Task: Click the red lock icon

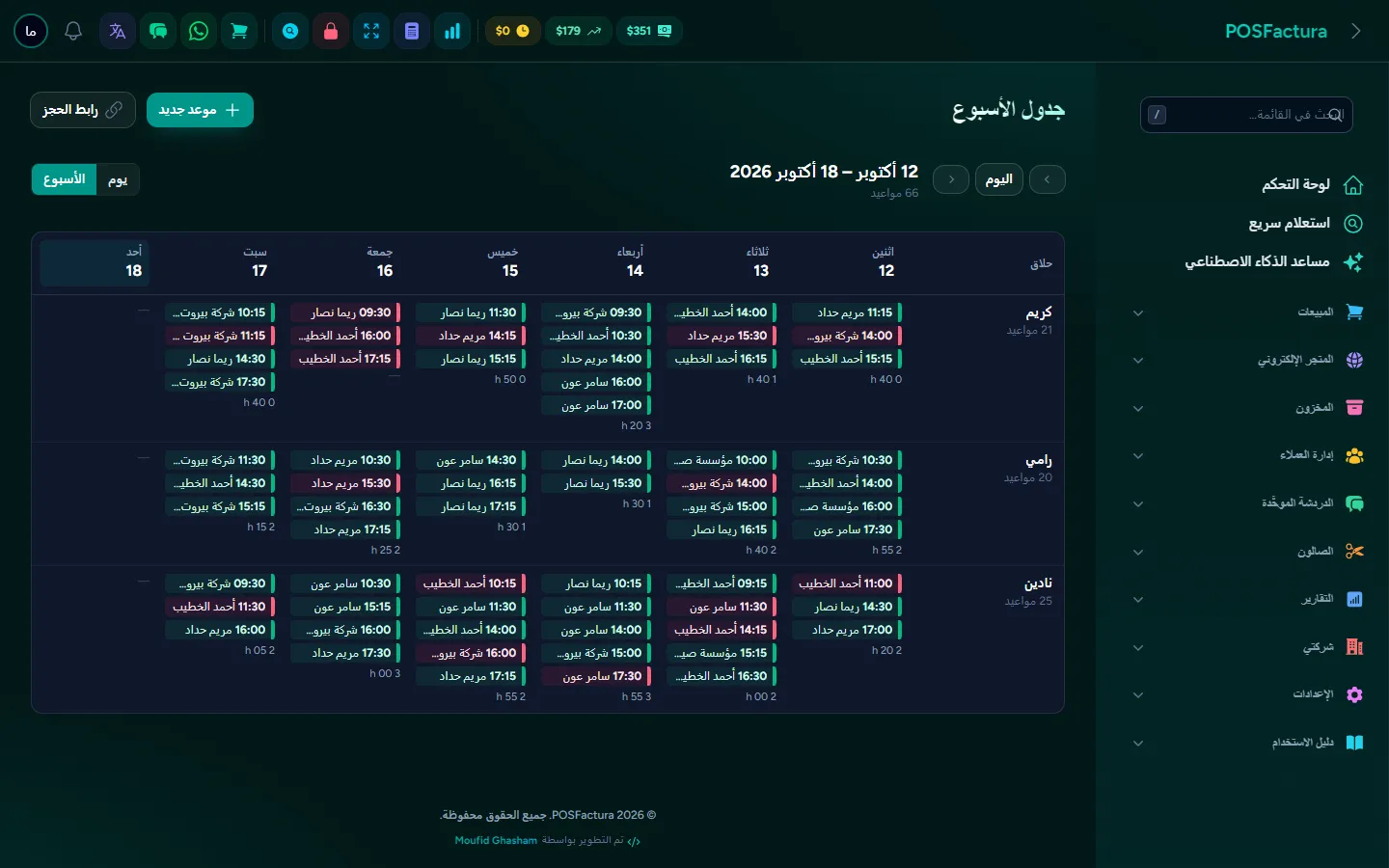Action: point(331,31)
